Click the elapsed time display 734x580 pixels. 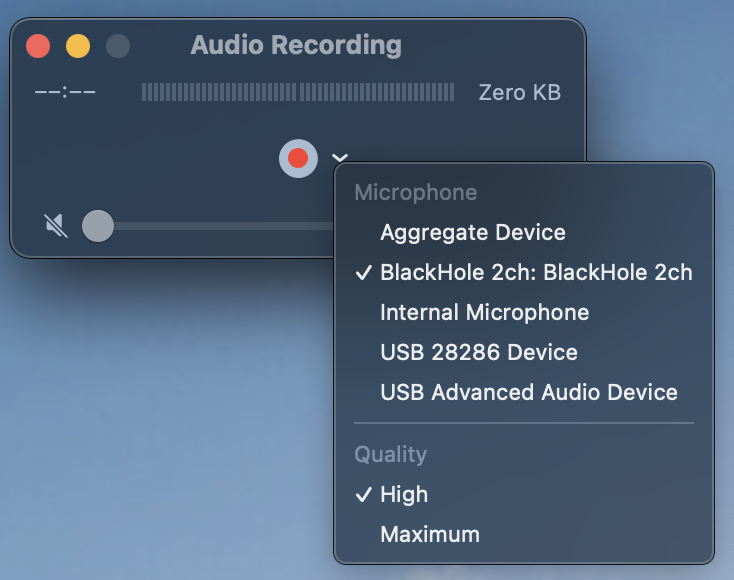[65, 92]
